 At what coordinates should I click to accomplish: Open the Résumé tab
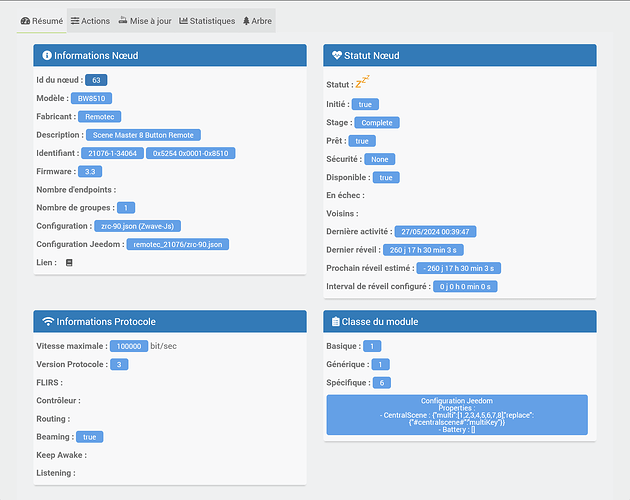pyautogui.click(x=41, y=21)
